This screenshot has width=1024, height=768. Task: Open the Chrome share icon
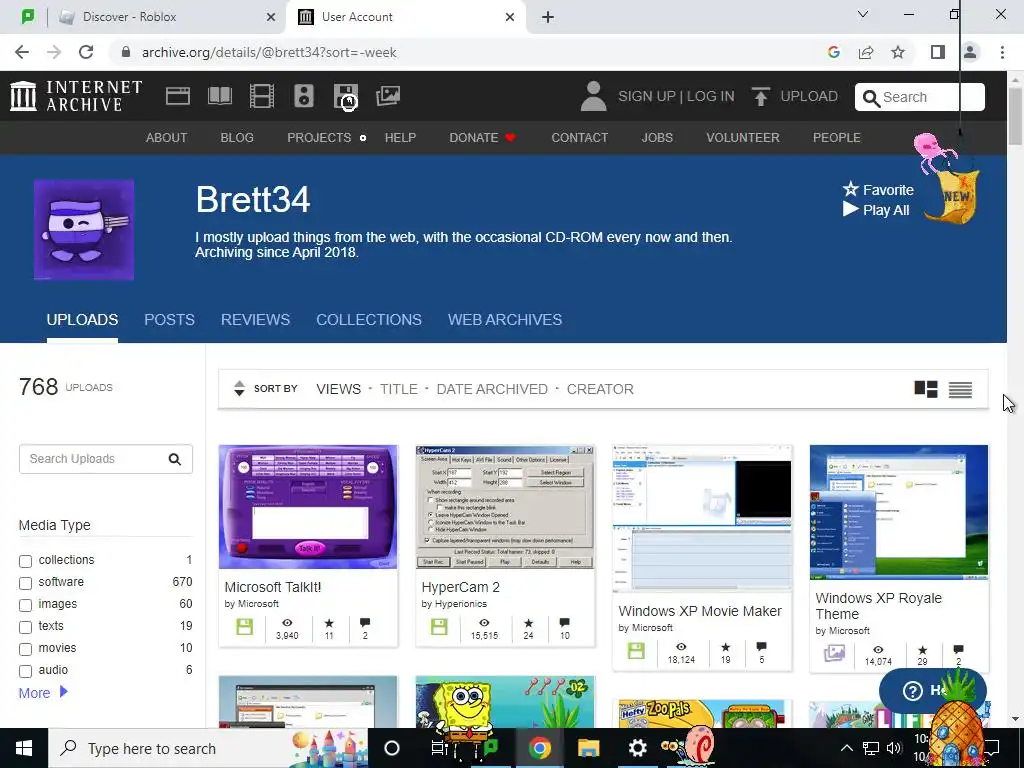point(866,52)
